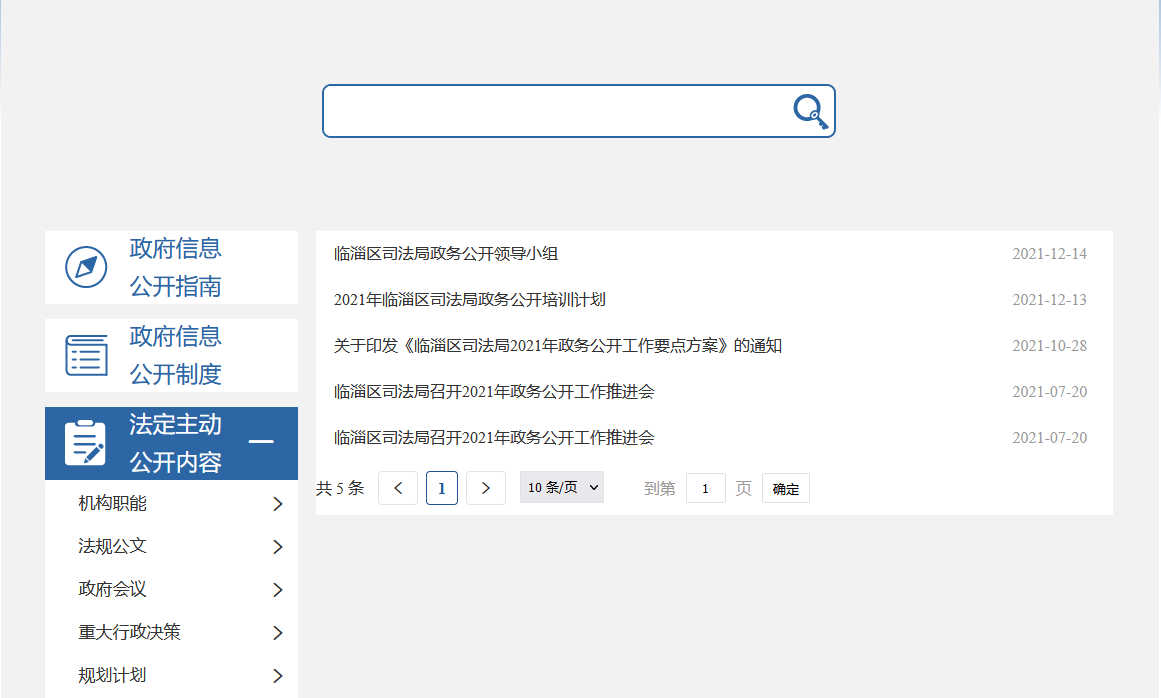Click the clipboard icon beside 法定主动公开内容
Image resolution: width=1161 pixels, height=698 pixels.
pyautogui.click(x=85, y=443)
